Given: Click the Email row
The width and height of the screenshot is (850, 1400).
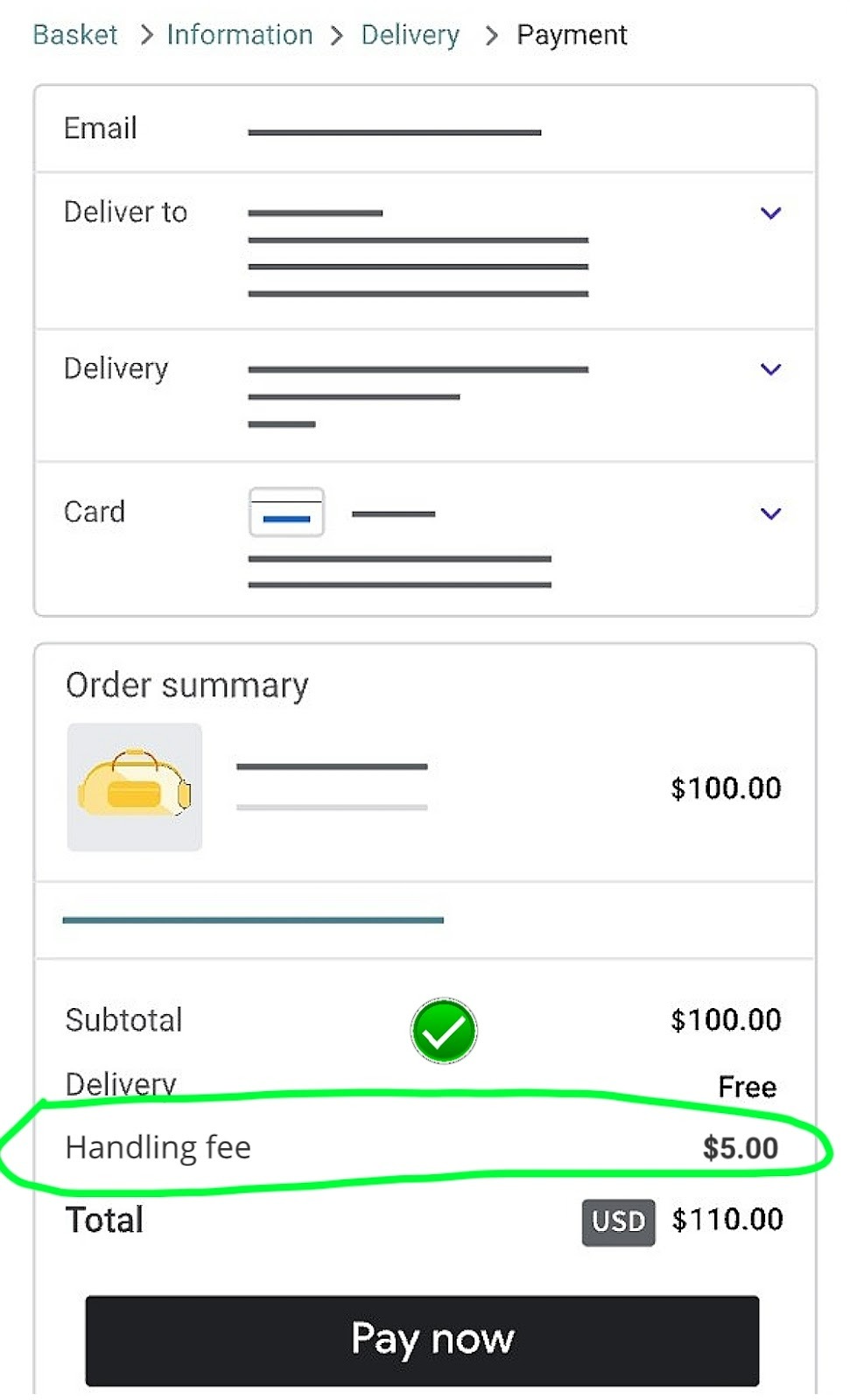Looking at the screenshot, I should point(425,129).
